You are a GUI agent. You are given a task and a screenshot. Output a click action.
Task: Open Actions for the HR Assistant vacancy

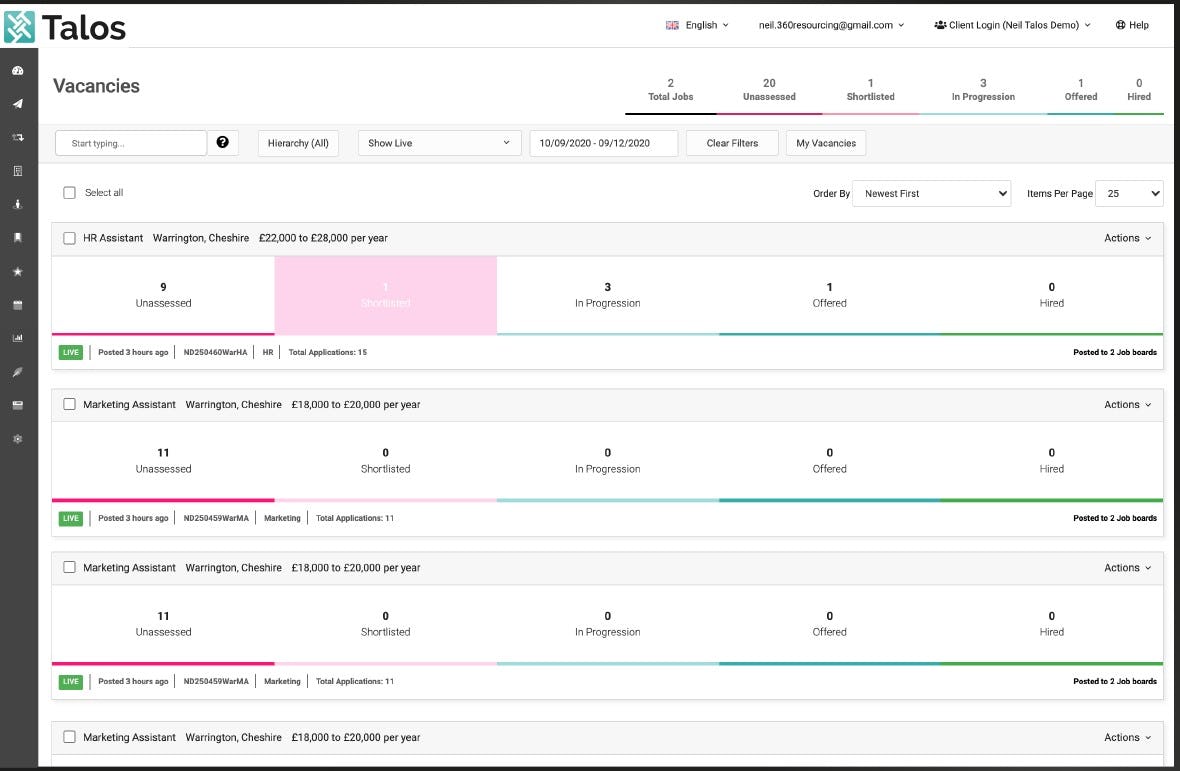tap(1126, 237)
